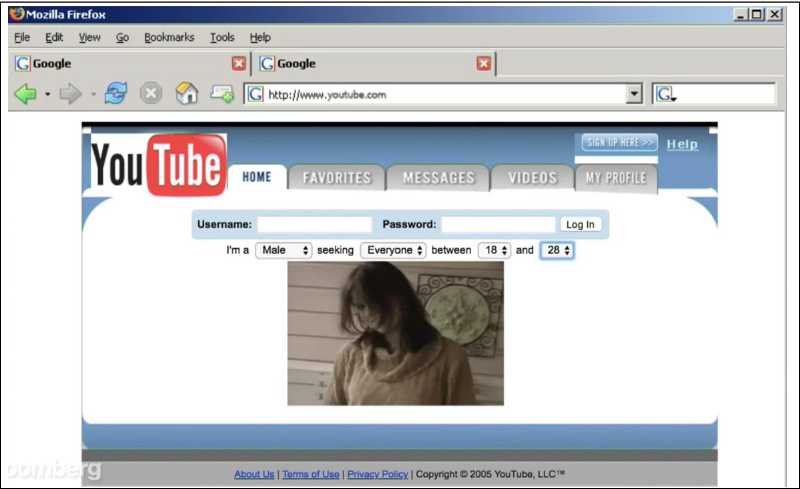Image resolution: width=800 pixels, height=489 pixels.
Task: Close the first Google tab
Action: click(x=239, y=63)
